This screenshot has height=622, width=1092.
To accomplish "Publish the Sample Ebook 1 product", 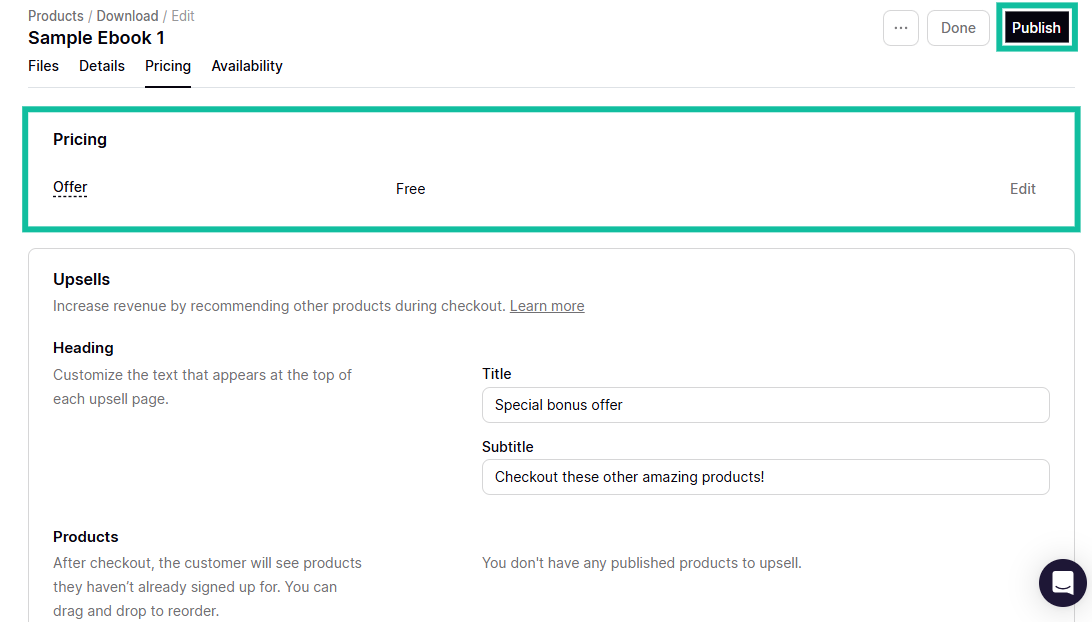I will (x=1036, y=27).
